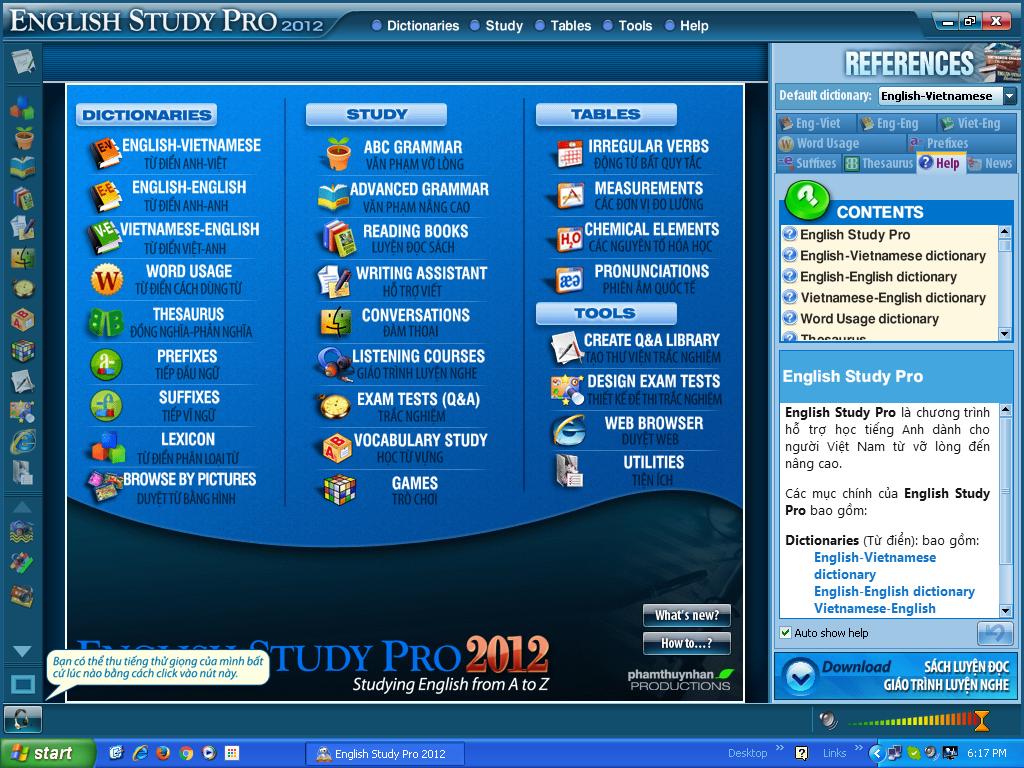Open Games Rubik's cube icon
Viewport: 1024px width, 768px height.
point(340,490)
